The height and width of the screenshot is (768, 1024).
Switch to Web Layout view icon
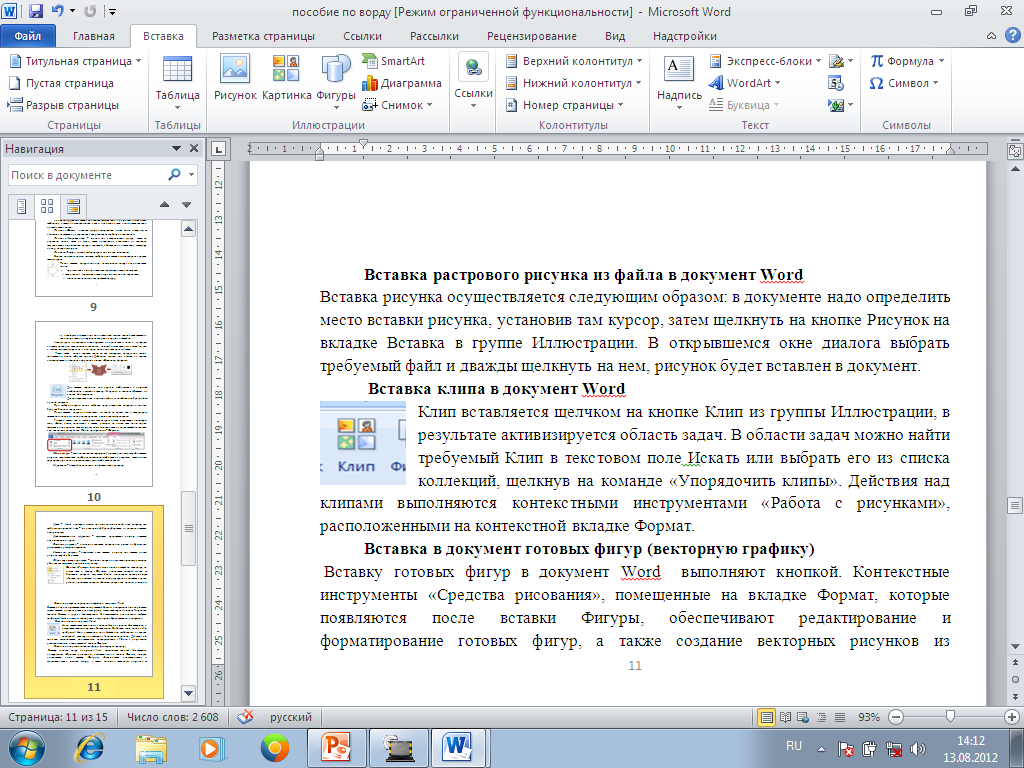coord(803,717)
